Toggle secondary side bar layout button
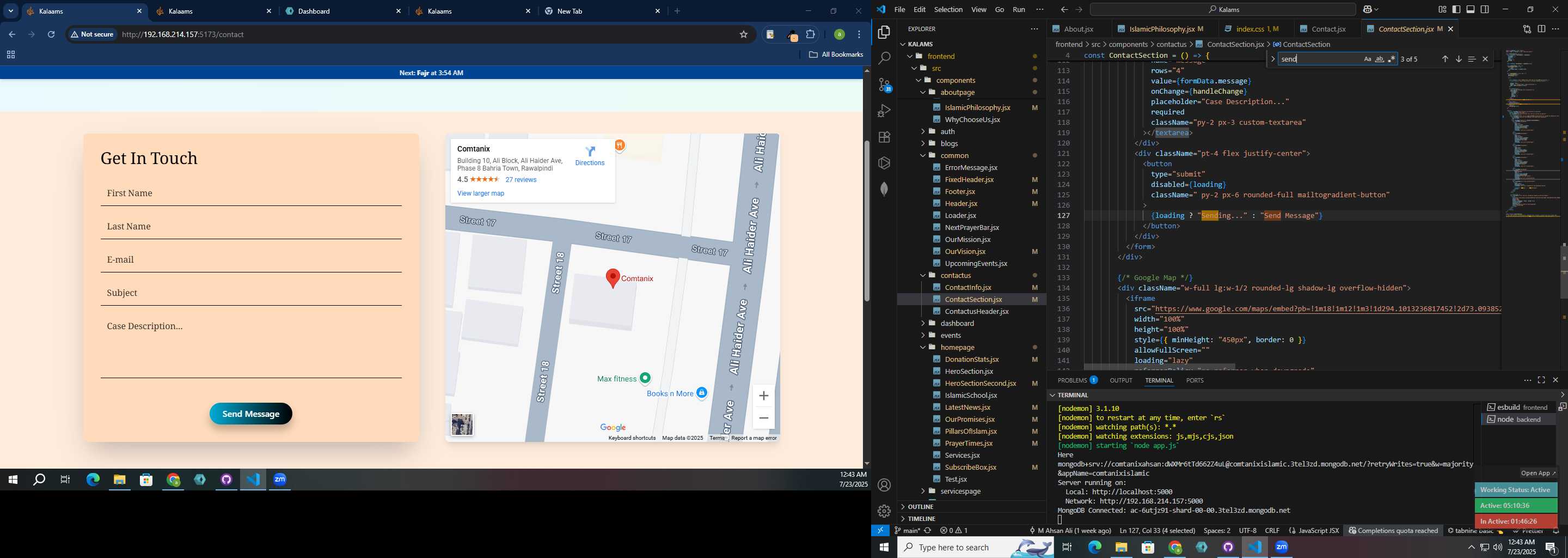Screen dimensions: 1568x558 [1485, 9]
